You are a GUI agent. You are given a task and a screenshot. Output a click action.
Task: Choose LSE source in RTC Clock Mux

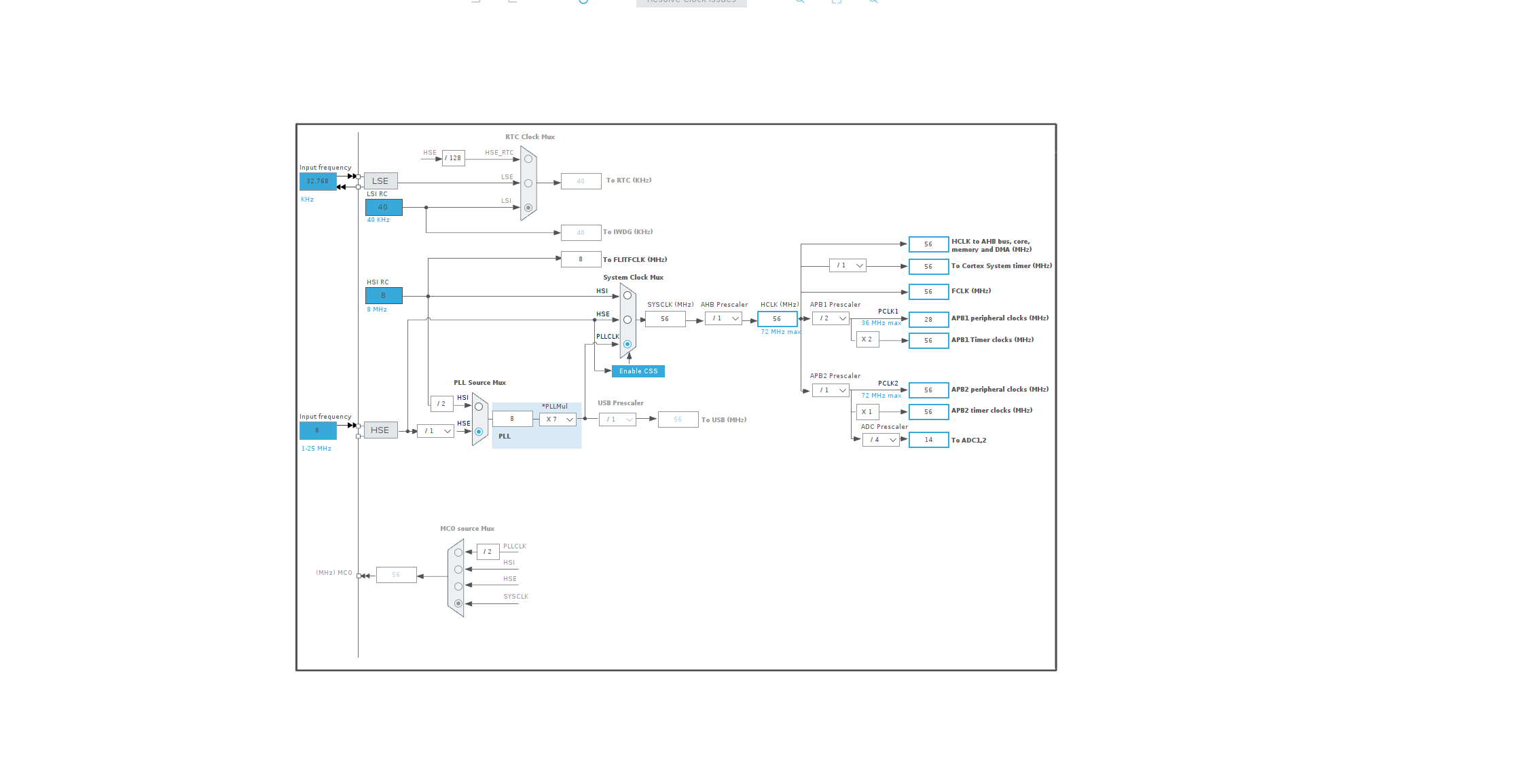click(x=528, y=183)
